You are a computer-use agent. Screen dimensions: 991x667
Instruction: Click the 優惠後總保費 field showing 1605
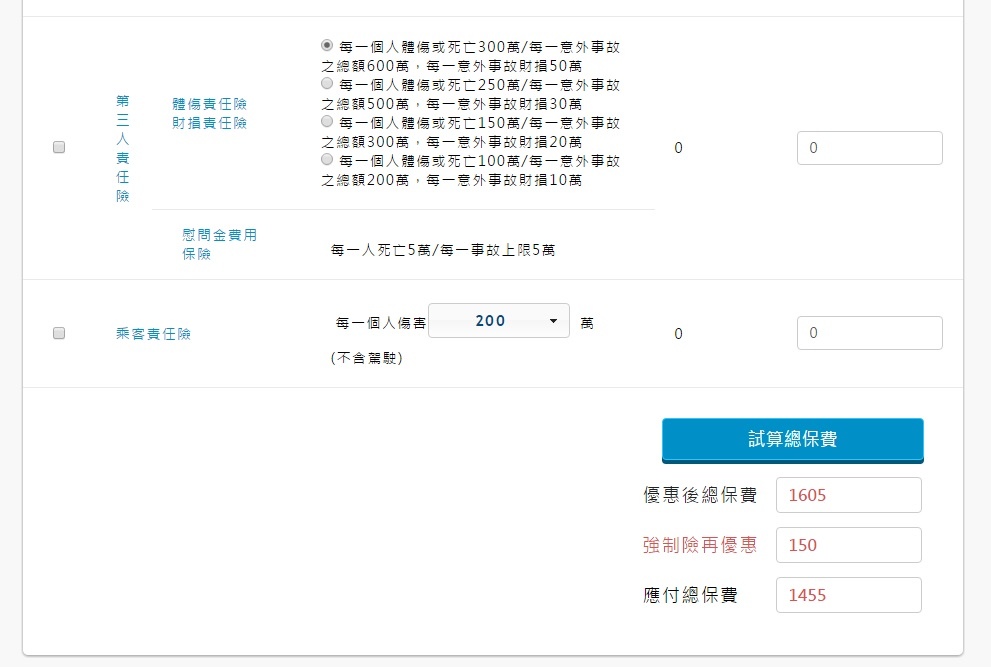(x=849, y=495)
